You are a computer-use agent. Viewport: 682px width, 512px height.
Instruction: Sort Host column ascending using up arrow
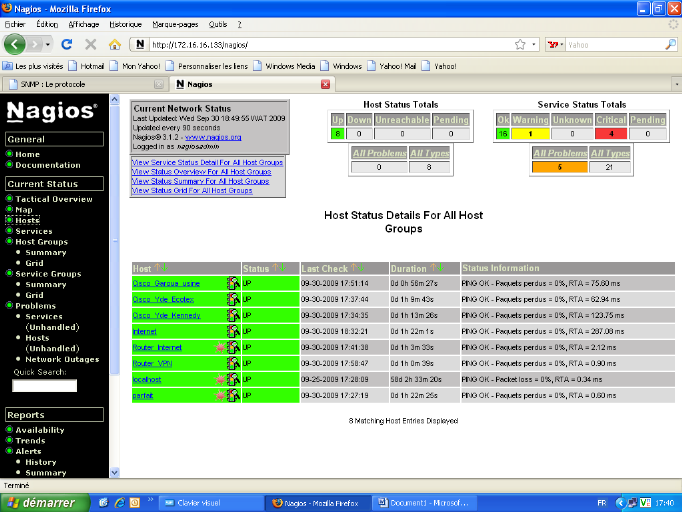156,268
